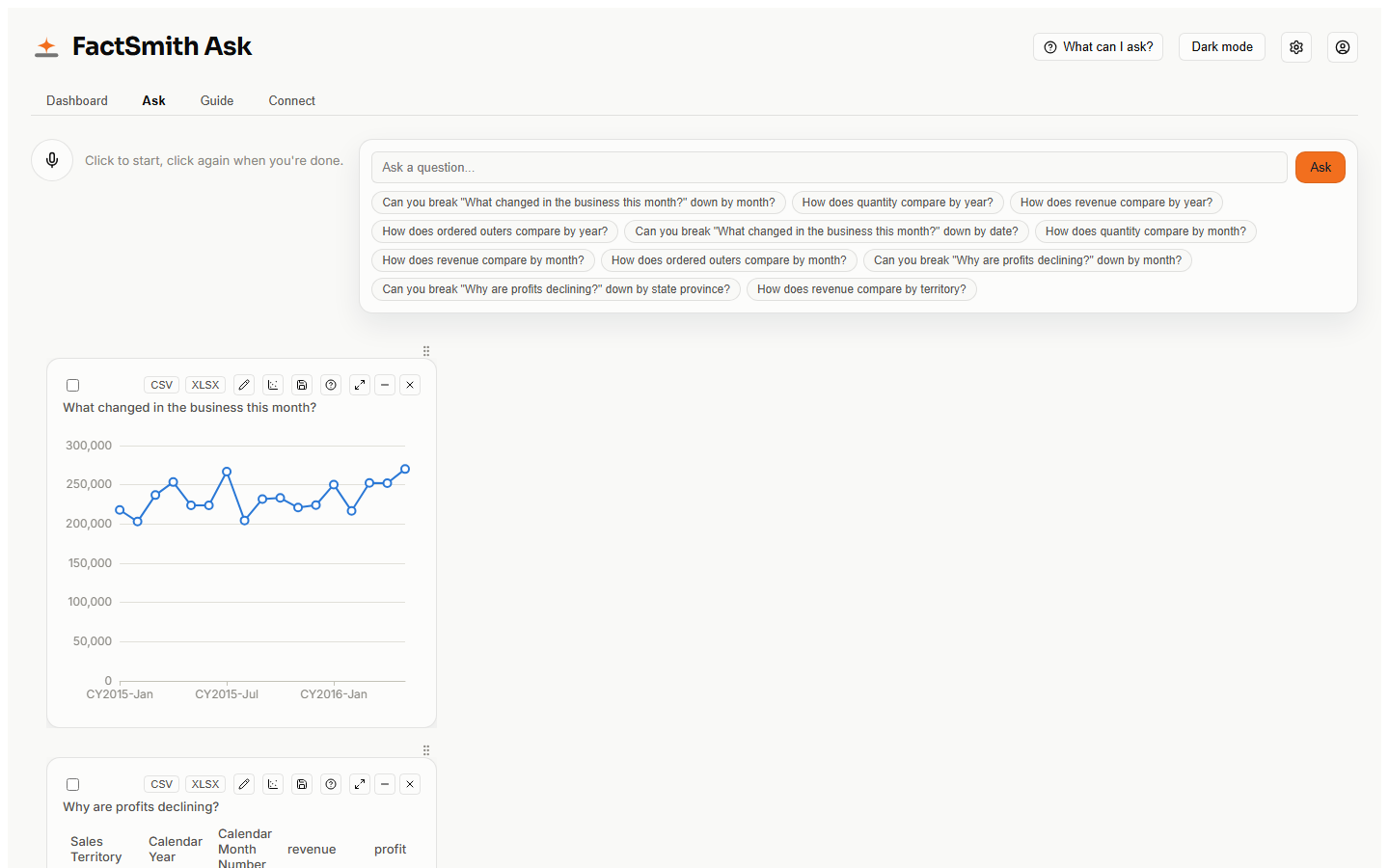
Task: Pick suggestion 'How does revenue compare by year?'
Action: 1116,203
